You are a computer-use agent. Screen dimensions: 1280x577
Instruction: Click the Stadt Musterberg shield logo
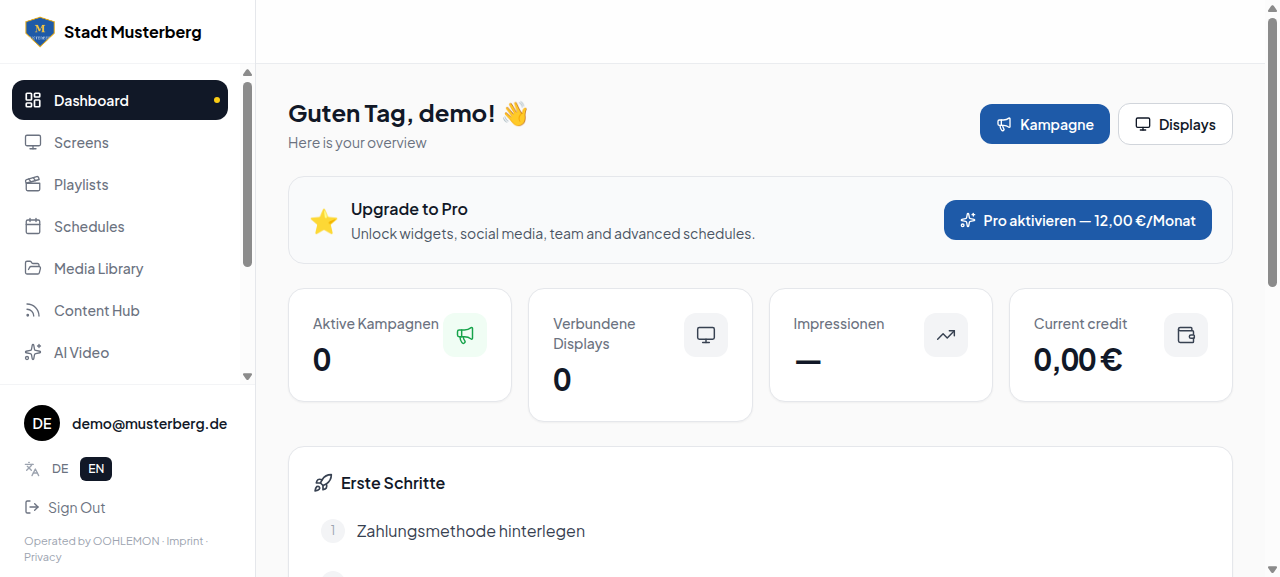pyautogui.click(x=40, y=32)
